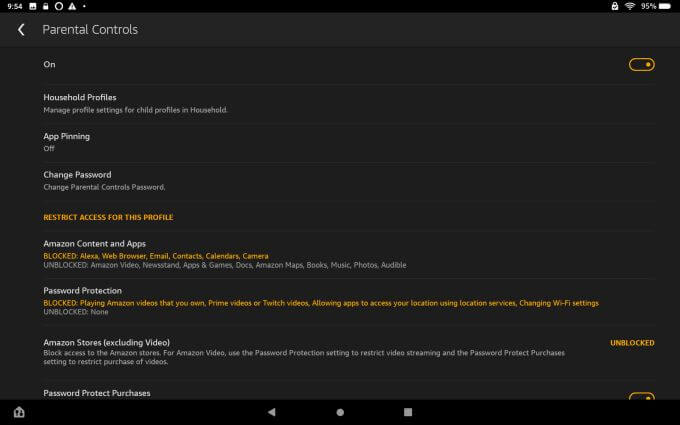The image size is (680, 425).
Task: Tap the UNBLOCKED status for Amazon Stores
Action: click(632, 343)
